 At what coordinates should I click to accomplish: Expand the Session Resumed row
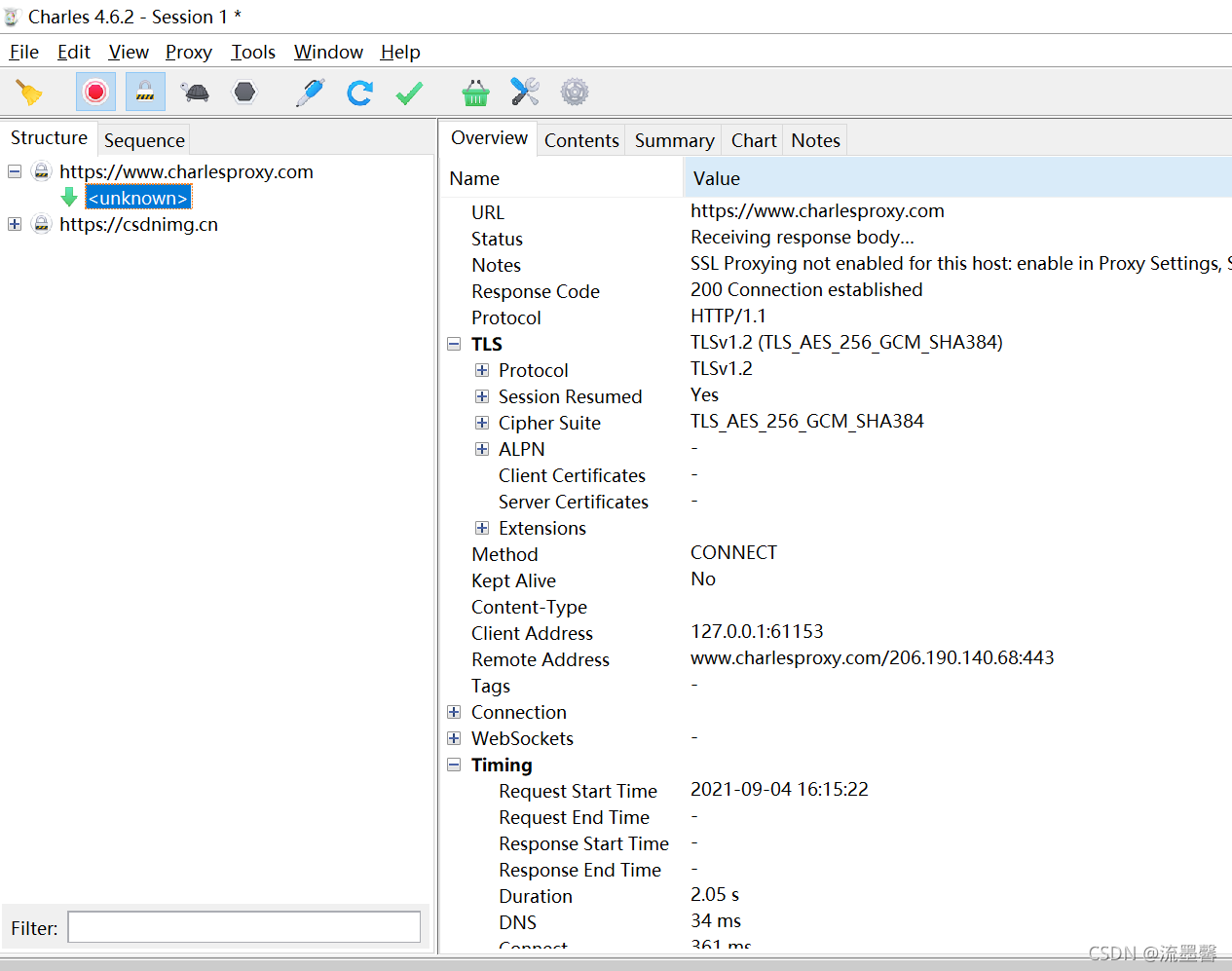pos(482,396)
